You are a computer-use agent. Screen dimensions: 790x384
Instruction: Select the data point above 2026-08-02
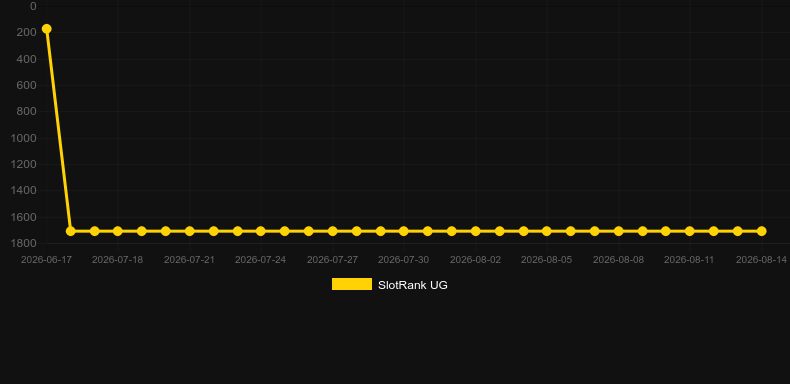coord(476,231)
